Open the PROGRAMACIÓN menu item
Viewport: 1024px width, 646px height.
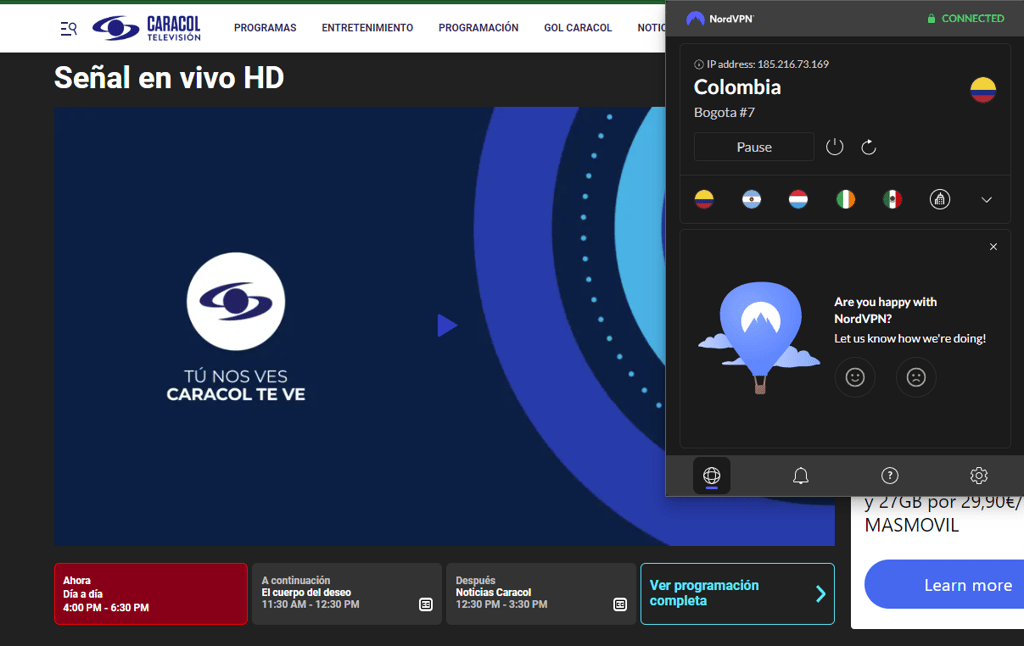478,27
